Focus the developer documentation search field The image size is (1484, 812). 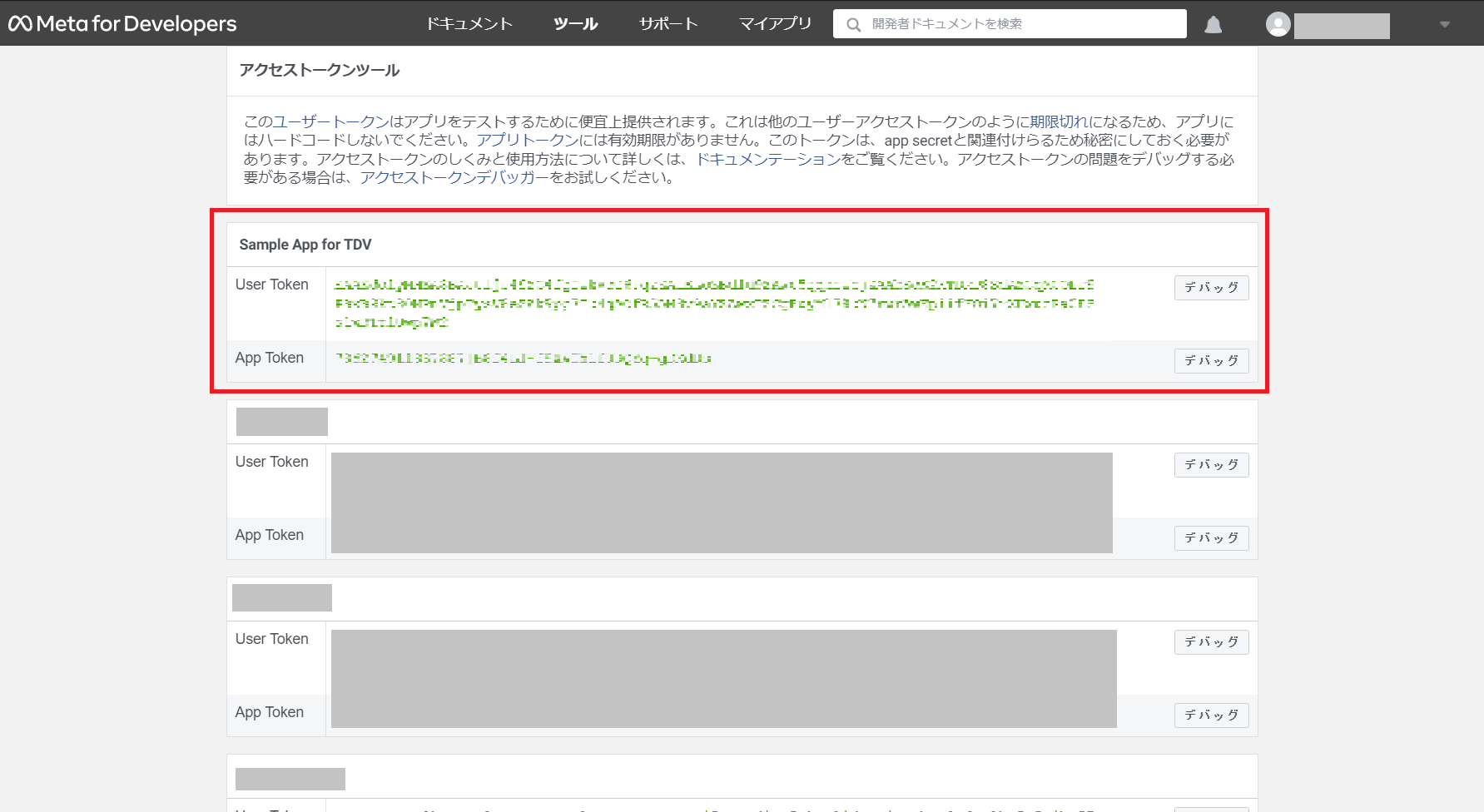(1010, 24)
